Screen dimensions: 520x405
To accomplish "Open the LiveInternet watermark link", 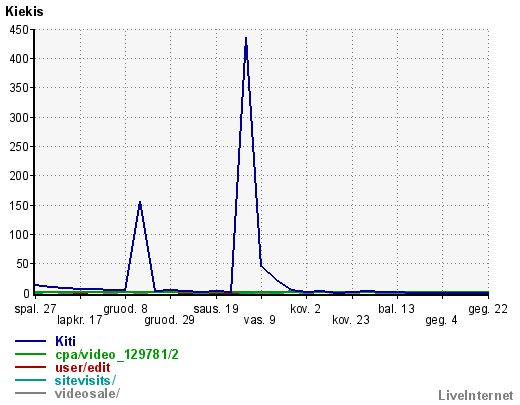I will [x=476, y=396].
